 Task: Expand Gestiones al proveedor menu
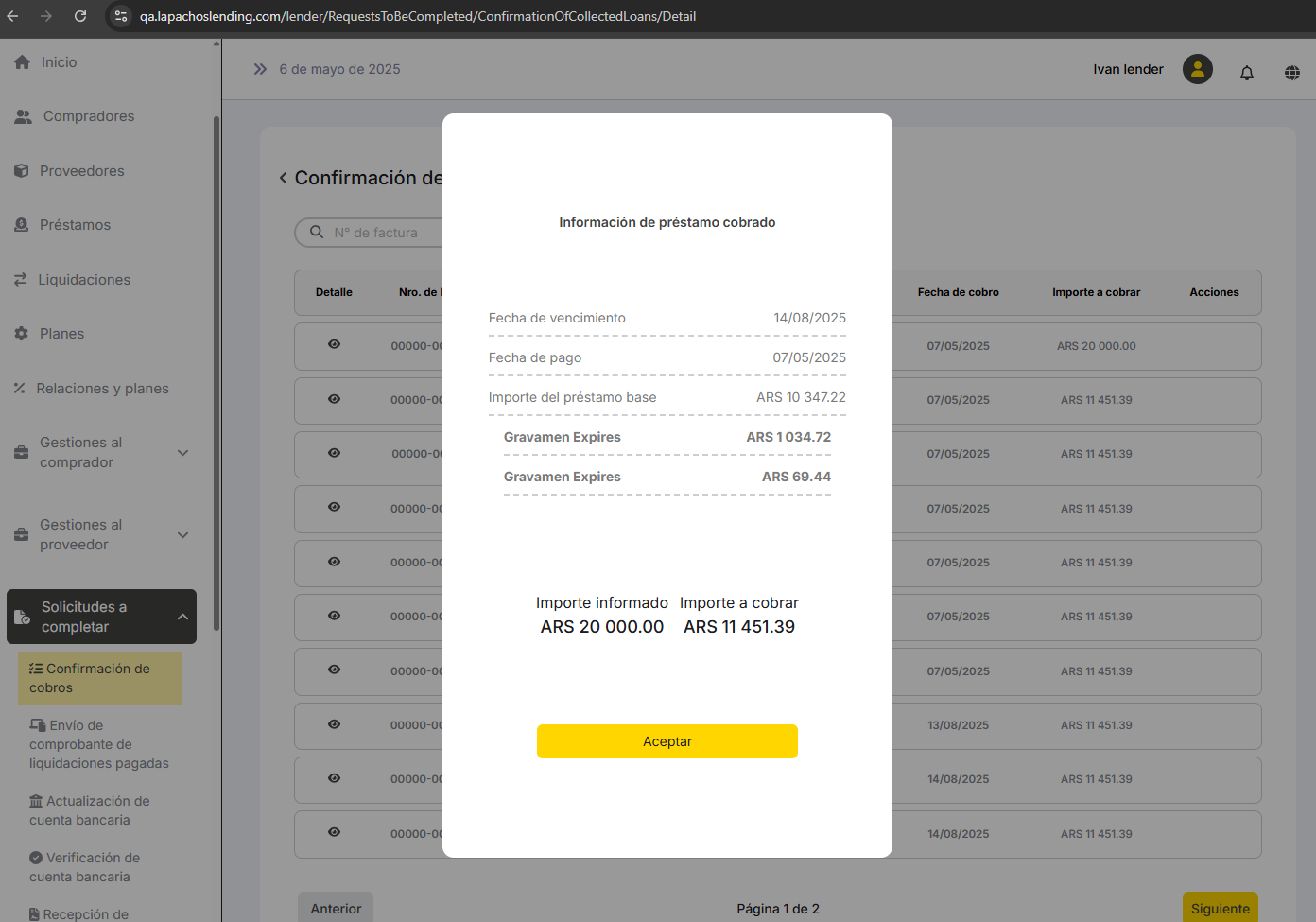(x=182, y=535)
